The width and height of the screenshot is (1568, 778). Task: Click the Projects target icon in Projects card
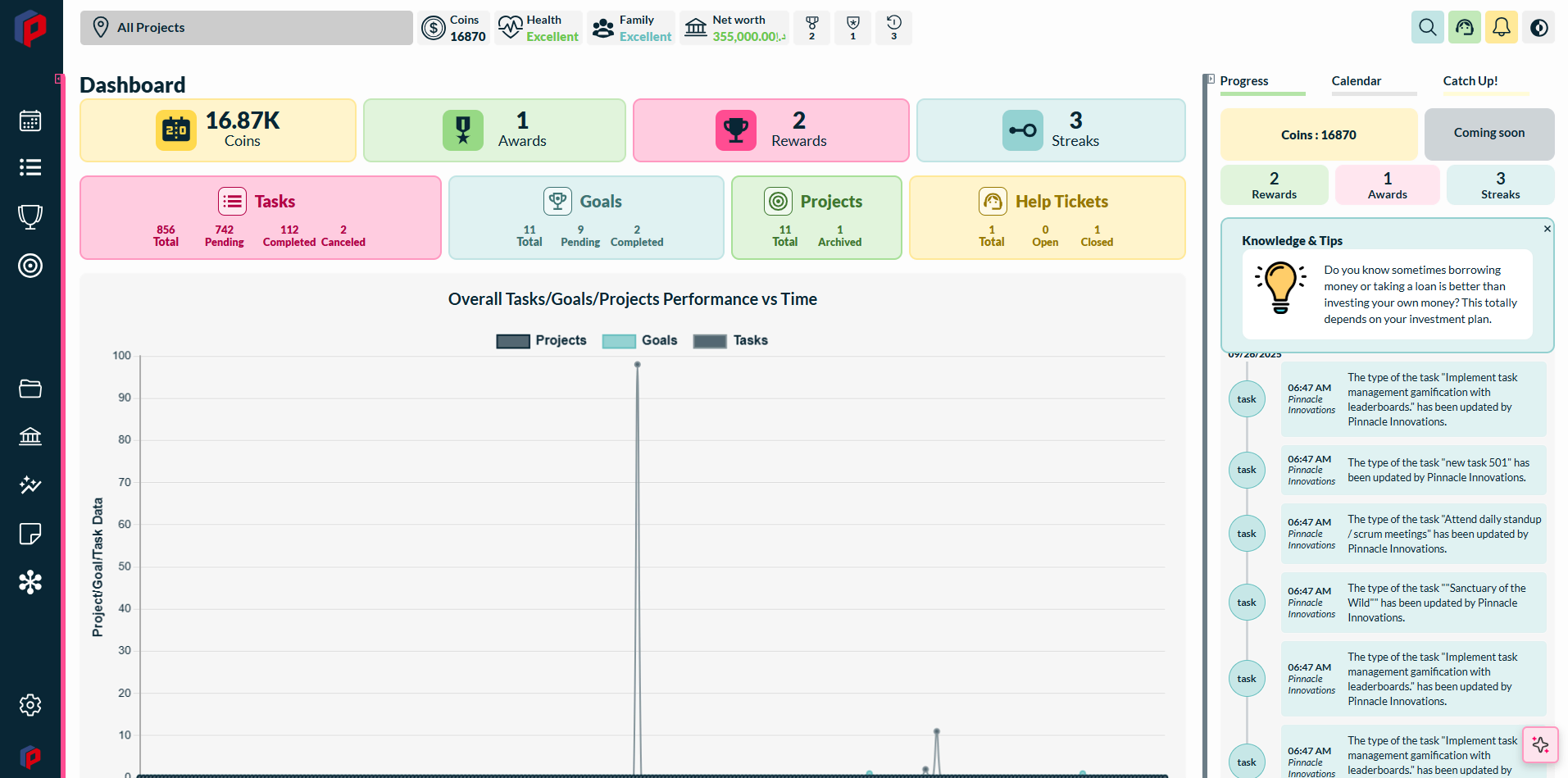point(779,201)
